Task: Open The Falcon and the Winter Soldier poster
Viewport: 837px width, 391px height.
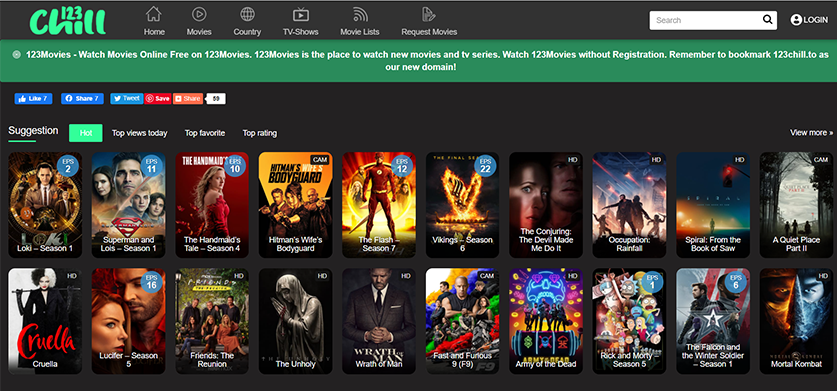Action: 713,321
